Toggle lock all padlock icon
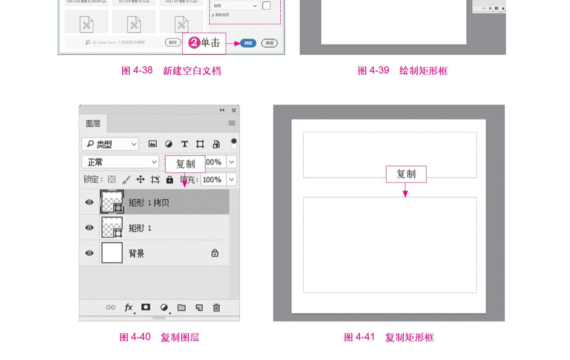 (169, 179)
